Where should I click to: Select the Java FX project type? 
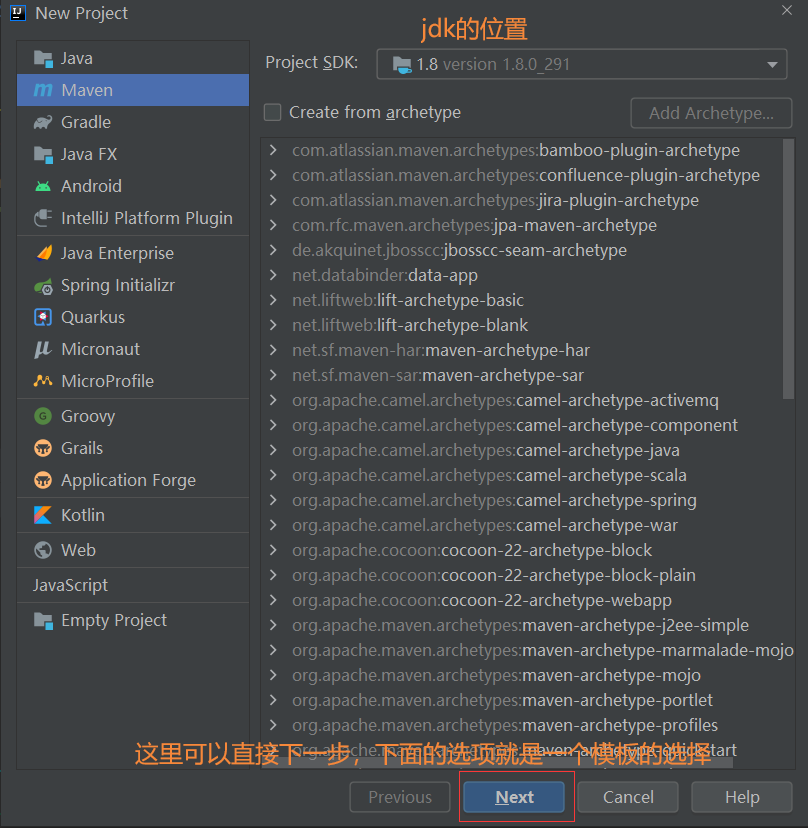(x=85, y=154)
